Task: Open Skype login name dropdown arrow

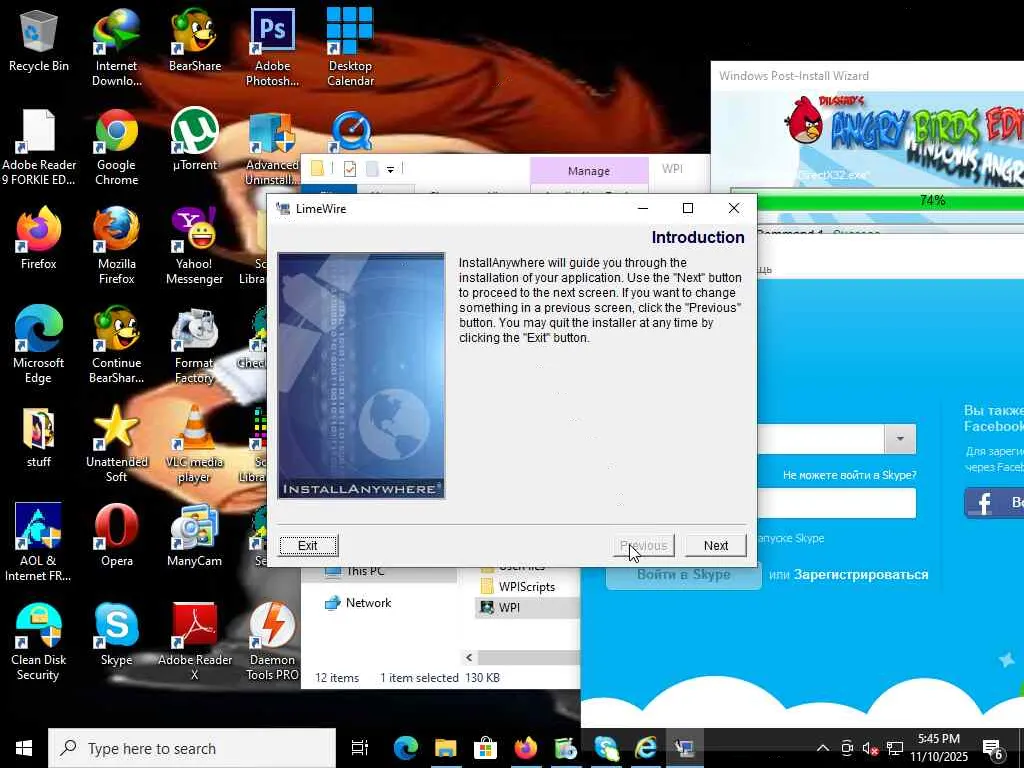Action: 900,439
